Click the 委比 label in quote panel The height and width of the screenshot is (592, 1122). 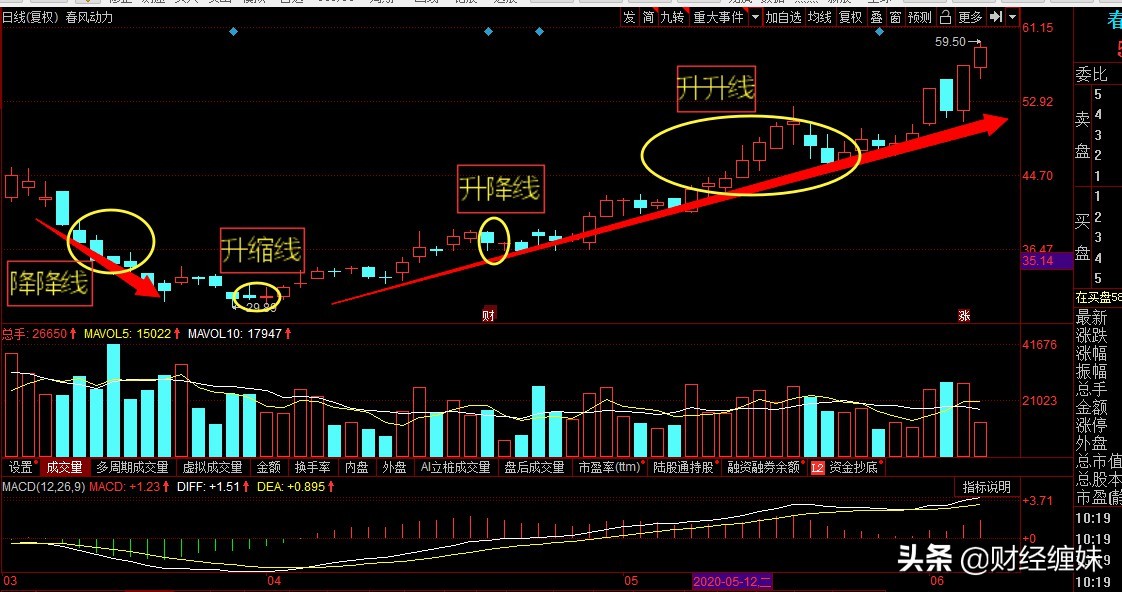coord(1091,74)
